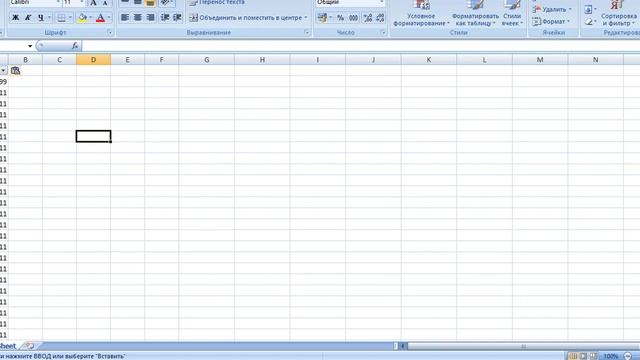Select column N header

click(x=596, y=60)
